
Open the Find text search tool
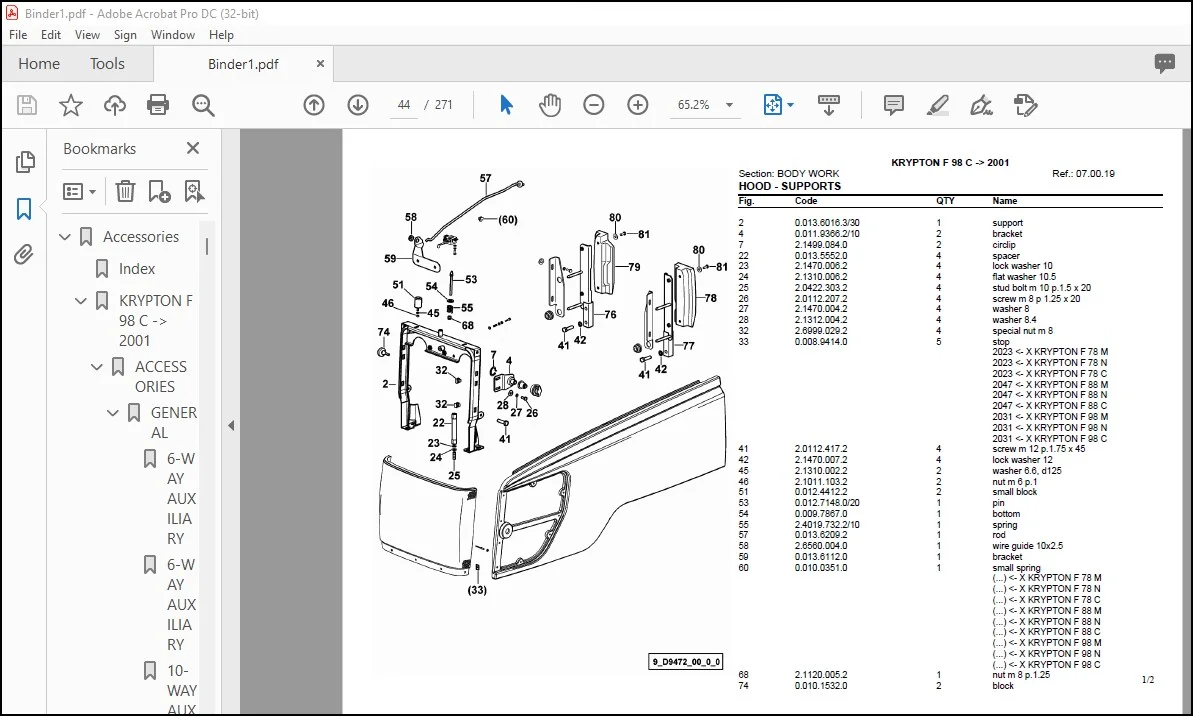[203, 105]
